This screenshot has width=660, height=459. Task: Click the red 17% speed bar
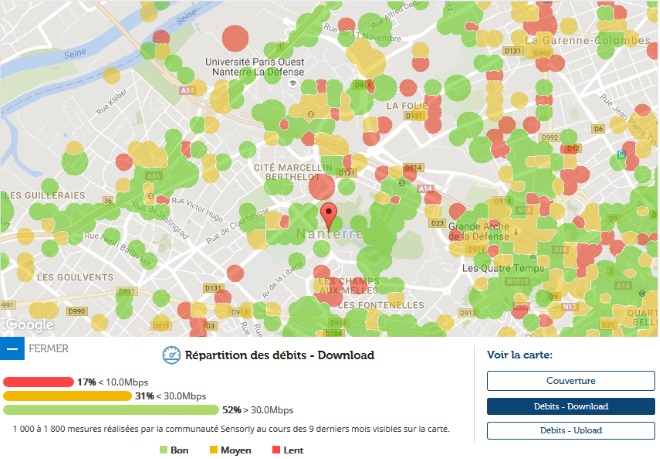pyautogui.click(x=38, y=382)
